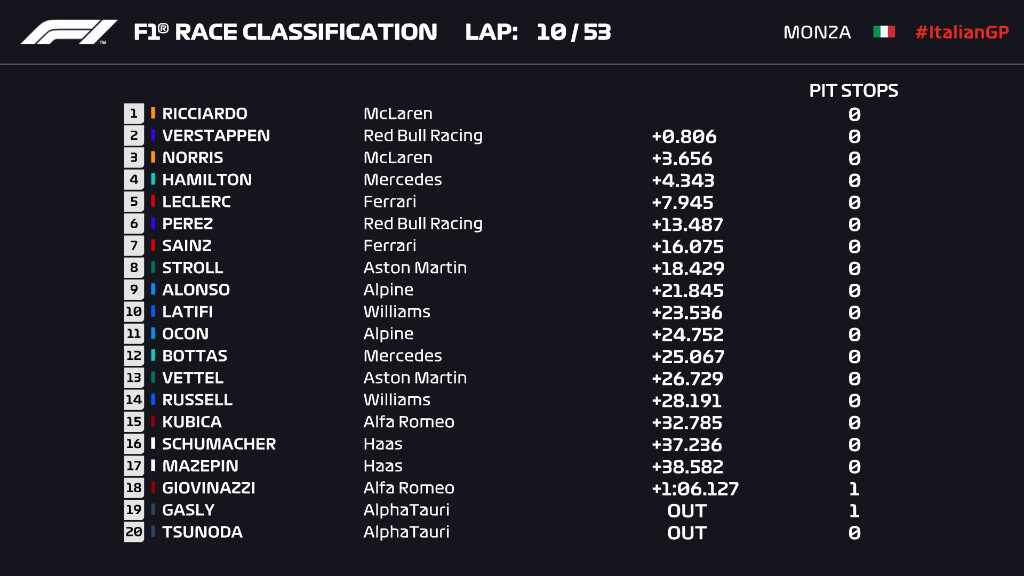Click the Italian flag icon

(x=883, y=32)
